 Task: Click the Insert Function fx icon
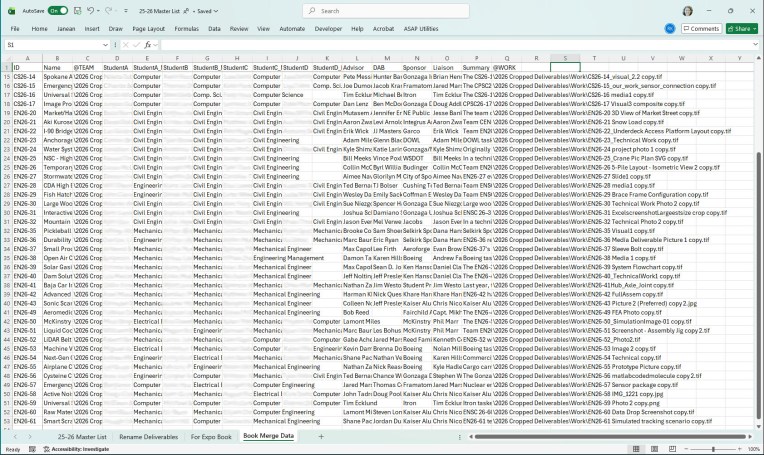click(147, 45)
